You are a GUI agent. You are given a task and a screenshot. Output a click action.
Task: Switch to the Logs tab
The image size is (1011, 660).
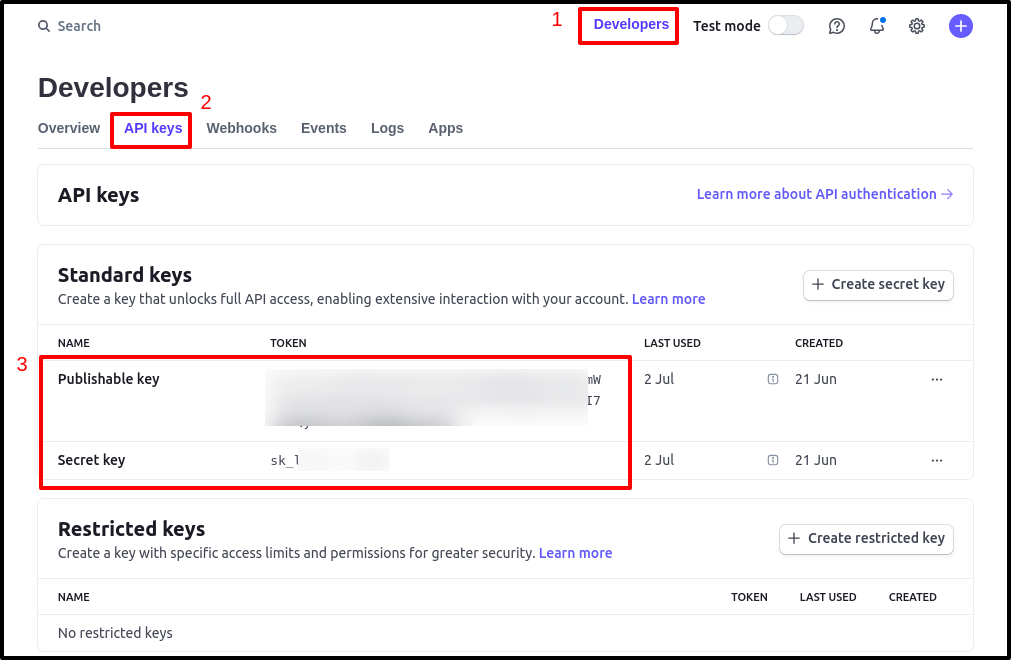pos(387,128)
